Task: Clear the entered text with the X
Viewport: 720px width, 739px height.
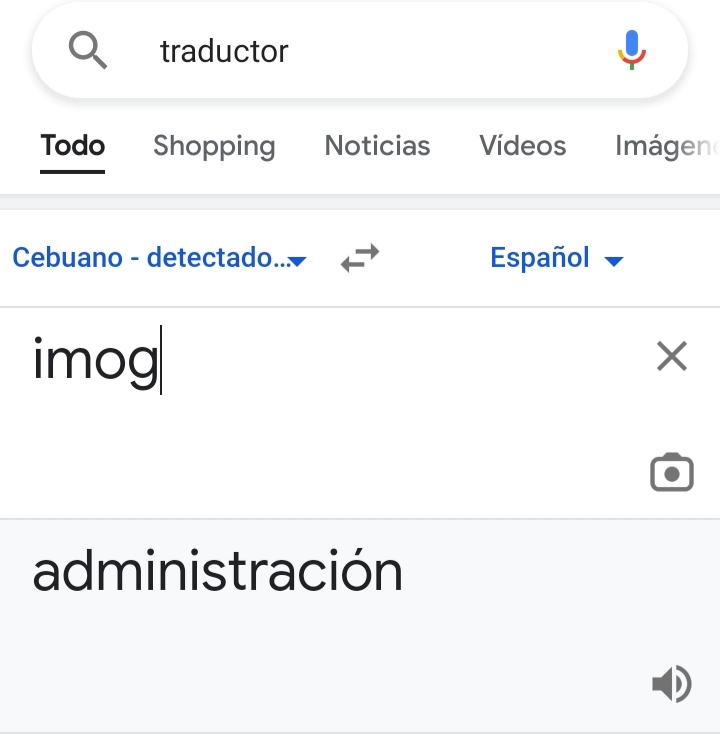Action: (672, 356)
